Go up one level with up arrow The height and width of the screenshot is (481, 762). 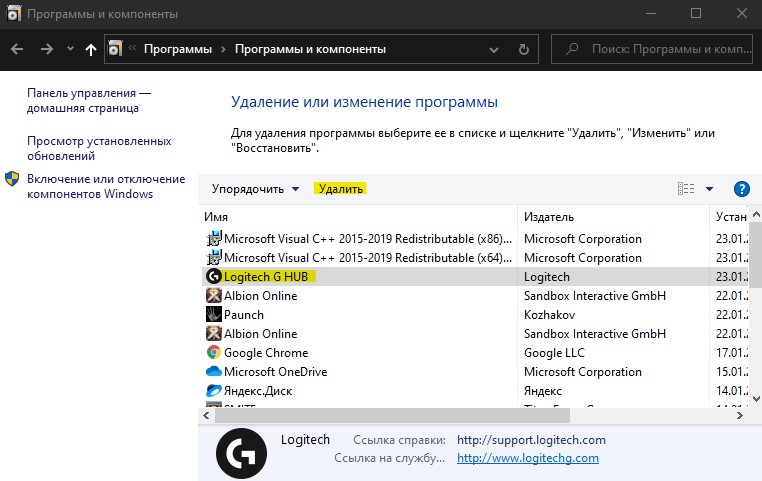click(x=91, y=49)
